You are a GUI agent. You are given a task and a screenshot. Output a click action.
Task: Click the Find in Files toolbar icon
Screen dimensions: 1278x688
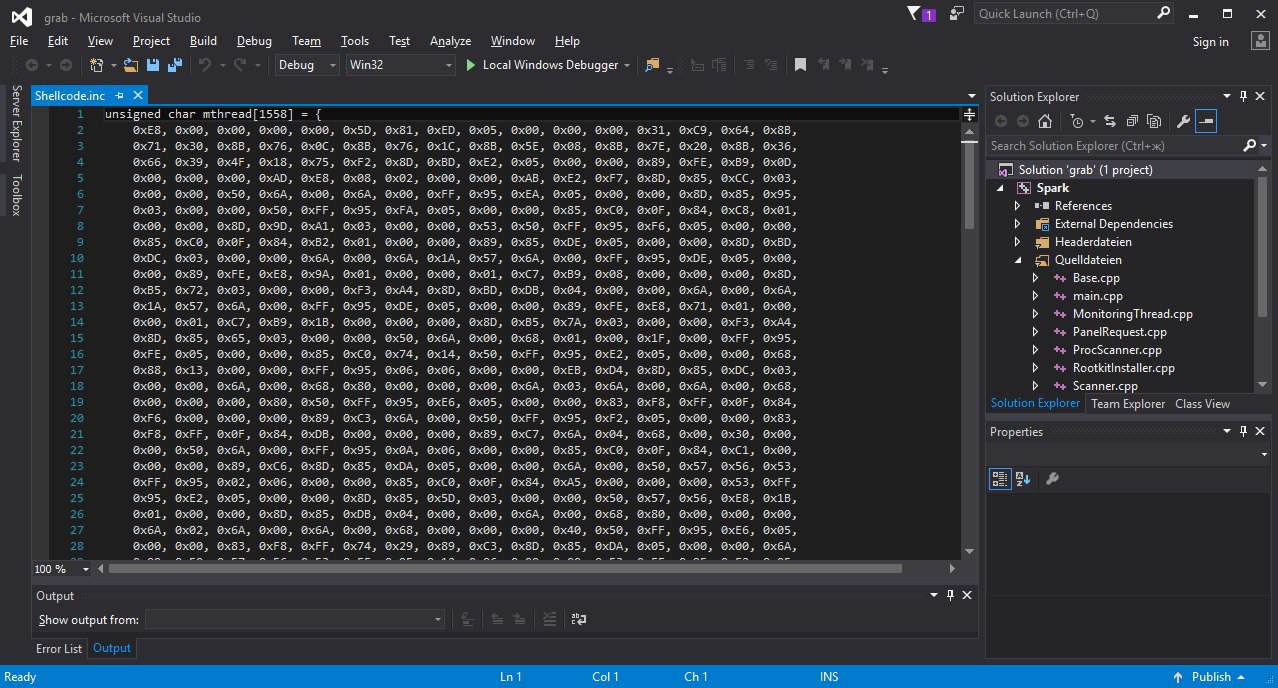coord(652,65)
